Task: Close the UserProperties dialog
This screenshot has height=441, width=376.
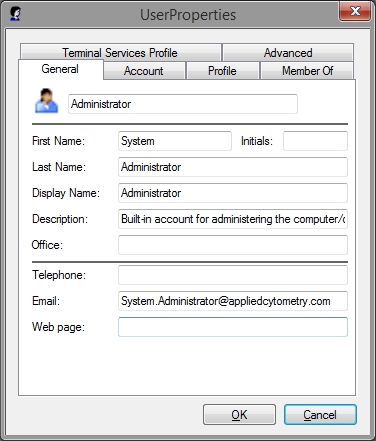Action: pos(355,11)
